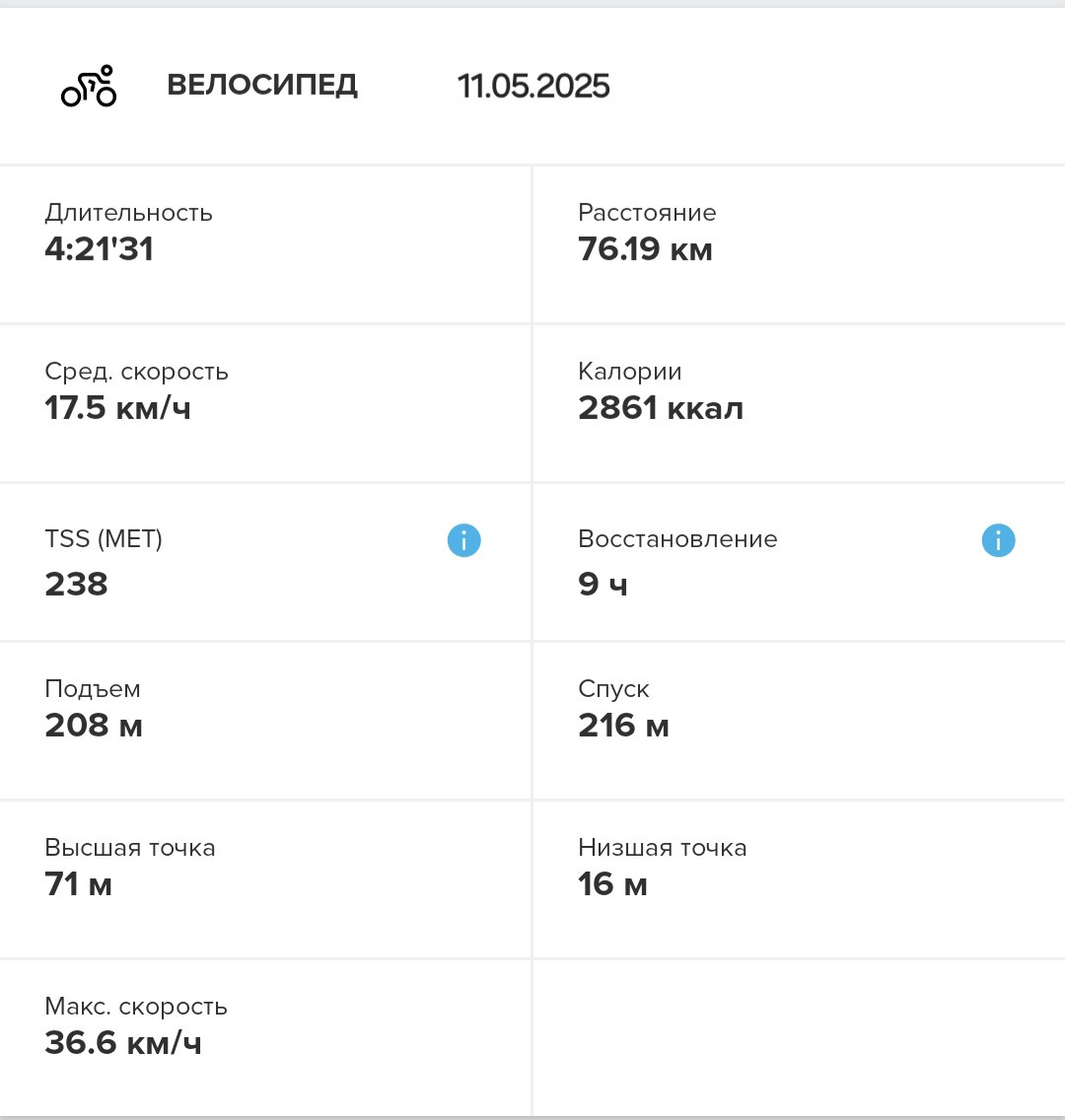Open the TSS (MET) info icon
This screenshot has width=1065, height=1120.
(x=464, y=540)
